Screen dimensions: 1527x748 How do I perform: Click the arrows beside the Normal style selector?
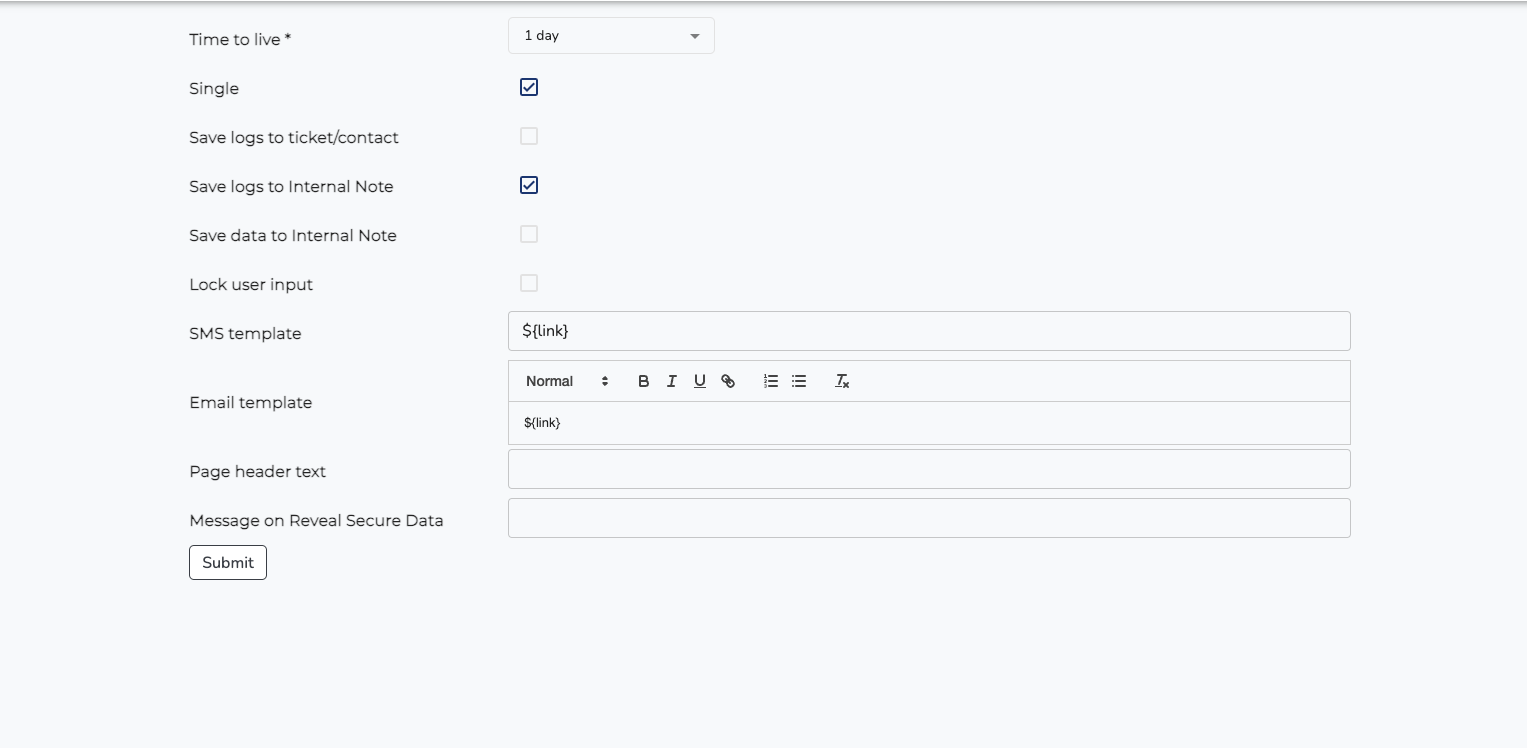point(604,381)
